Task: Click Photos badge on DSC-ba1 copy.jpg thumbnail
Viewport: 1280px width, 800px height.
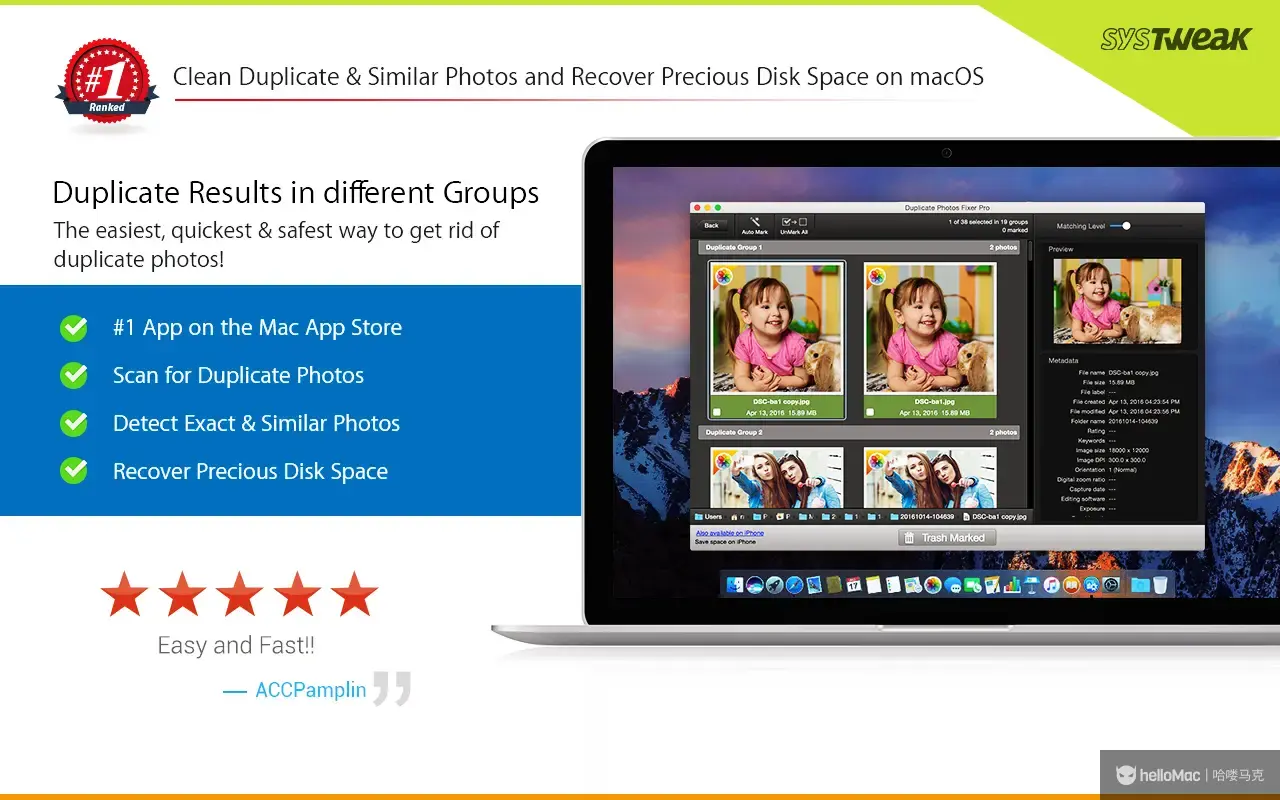Action: tap(724, 277)
